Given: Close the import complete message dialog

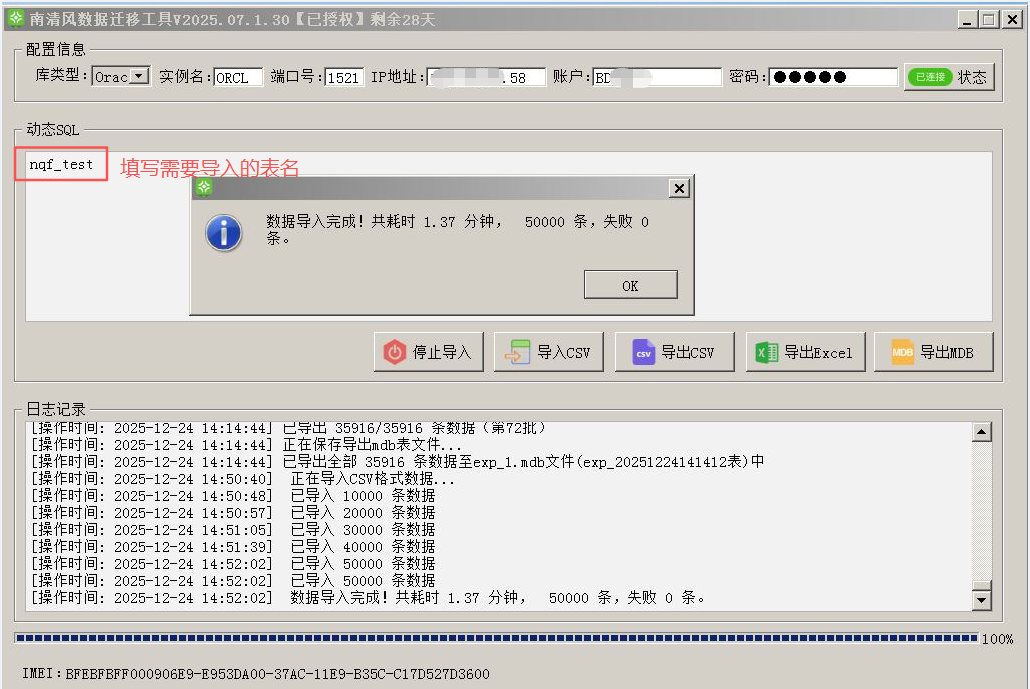Looking at the screenshot, I should (679, 189).
